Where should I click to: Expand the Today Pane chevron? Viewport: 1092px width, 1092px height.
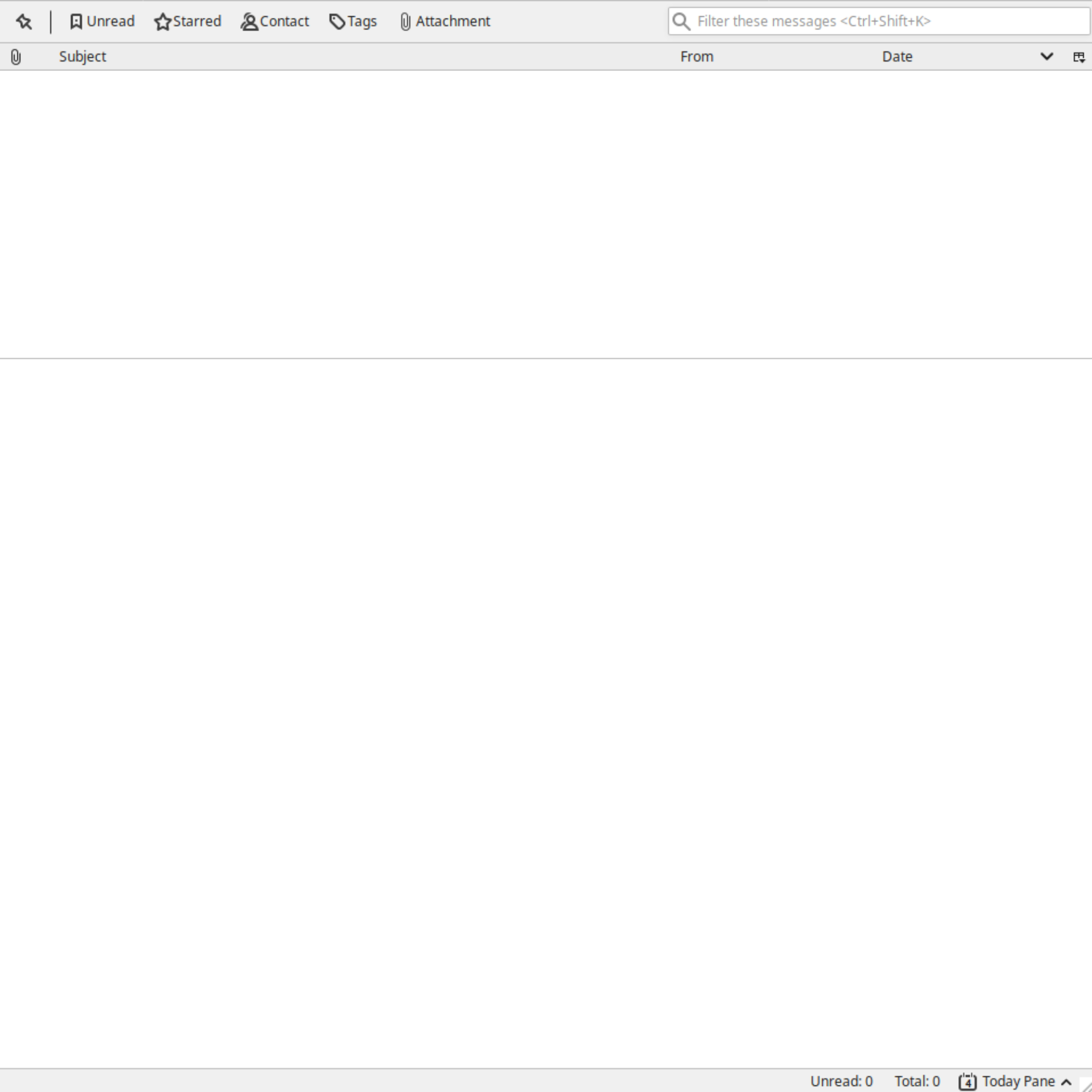point(1066,1082)
